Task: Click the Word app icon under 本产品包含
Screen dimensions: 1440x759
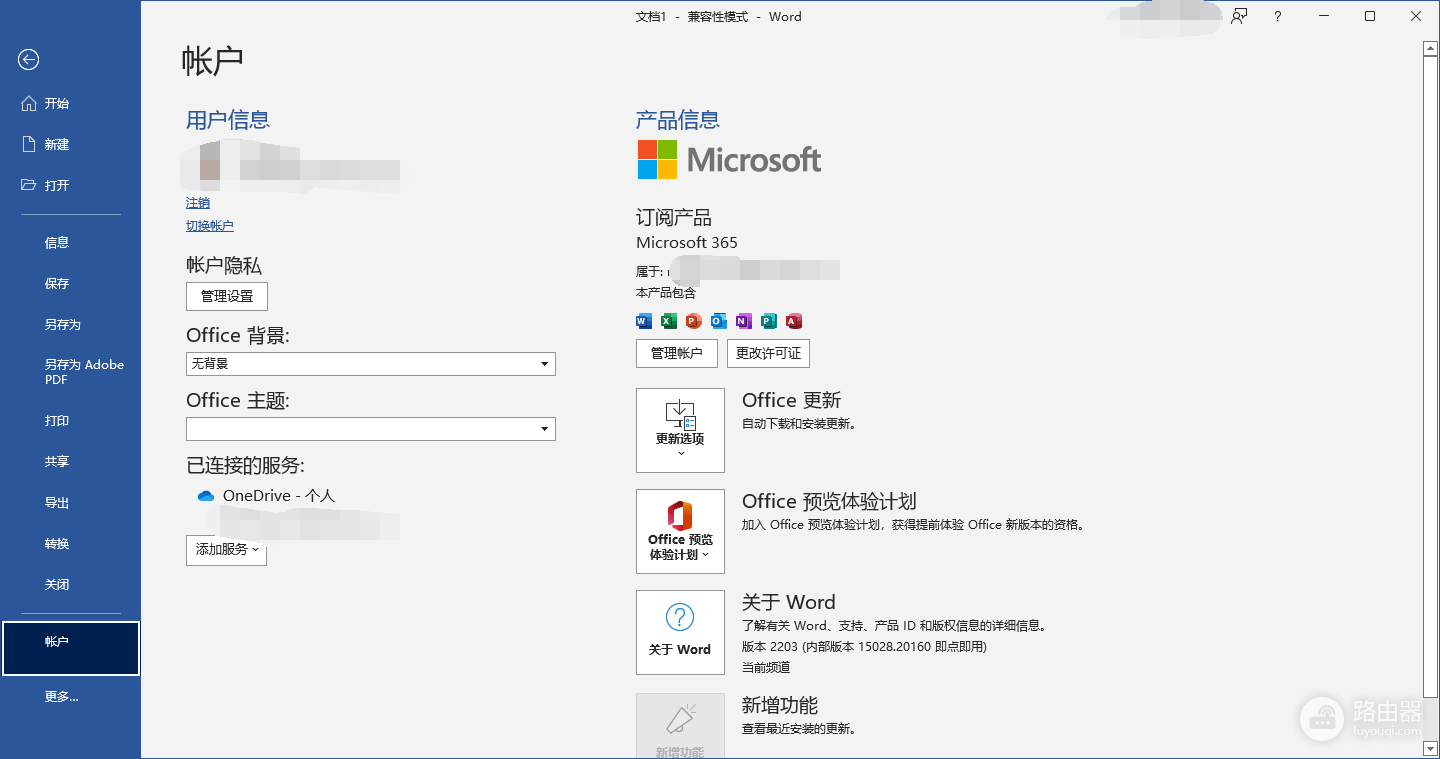Action: [644, 321]
